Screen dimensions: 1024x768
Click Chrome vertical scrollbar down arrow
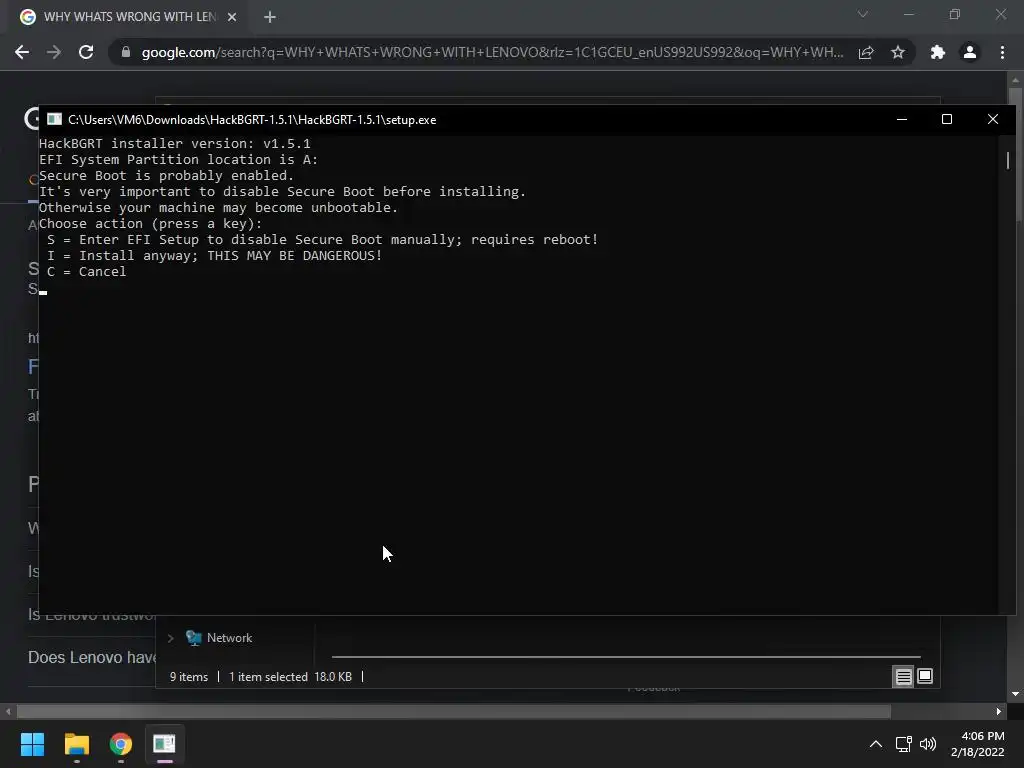click(1015, 694)
